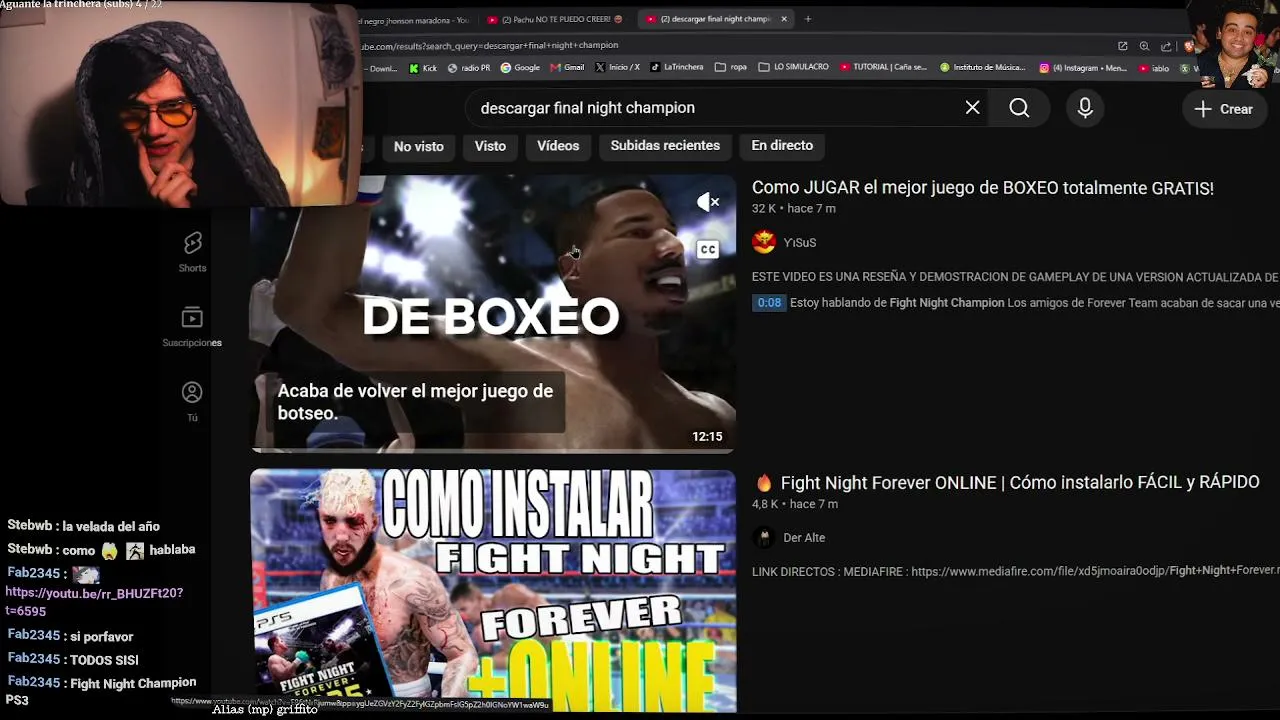Click the Fab2345 username beside TODOS SISI
Viewport: 1280px width, 720px height.
pos(34,659)
